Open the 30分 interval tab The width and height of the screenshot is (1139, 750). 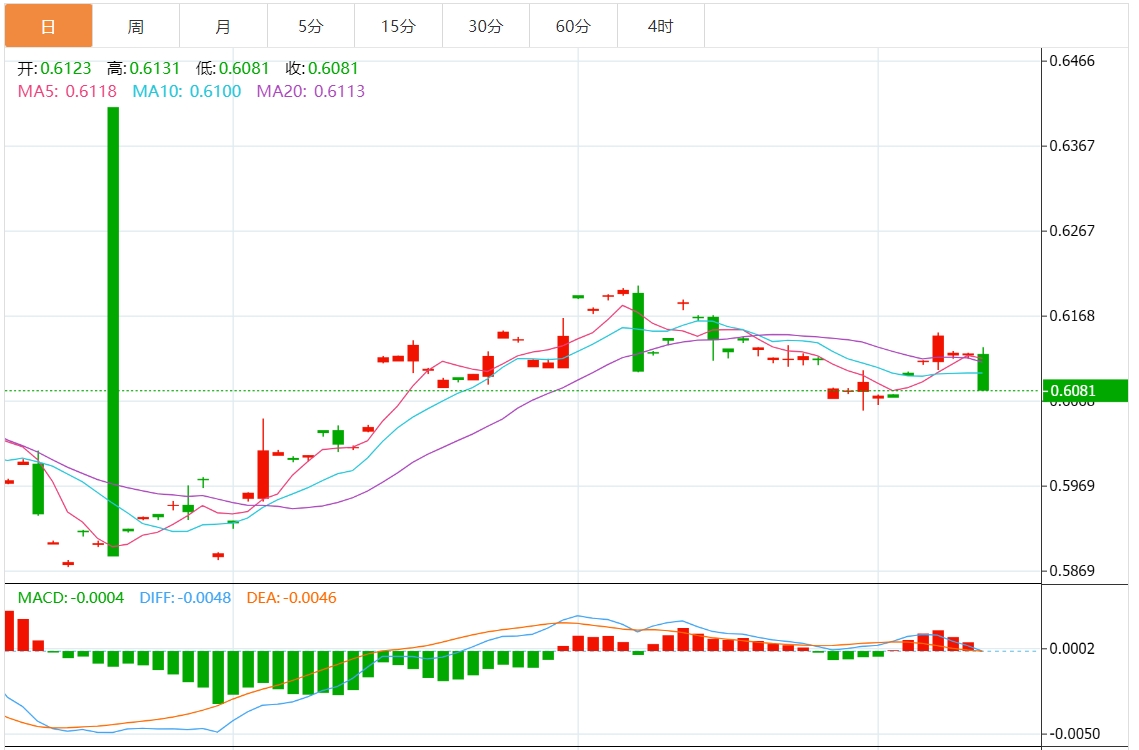click(486, 26)
